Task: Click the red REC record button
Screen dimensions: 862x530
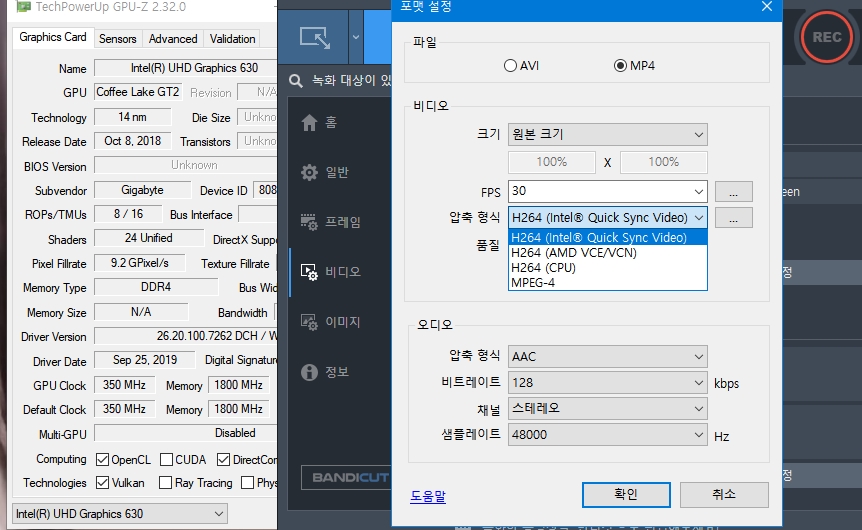Action: 826,37
